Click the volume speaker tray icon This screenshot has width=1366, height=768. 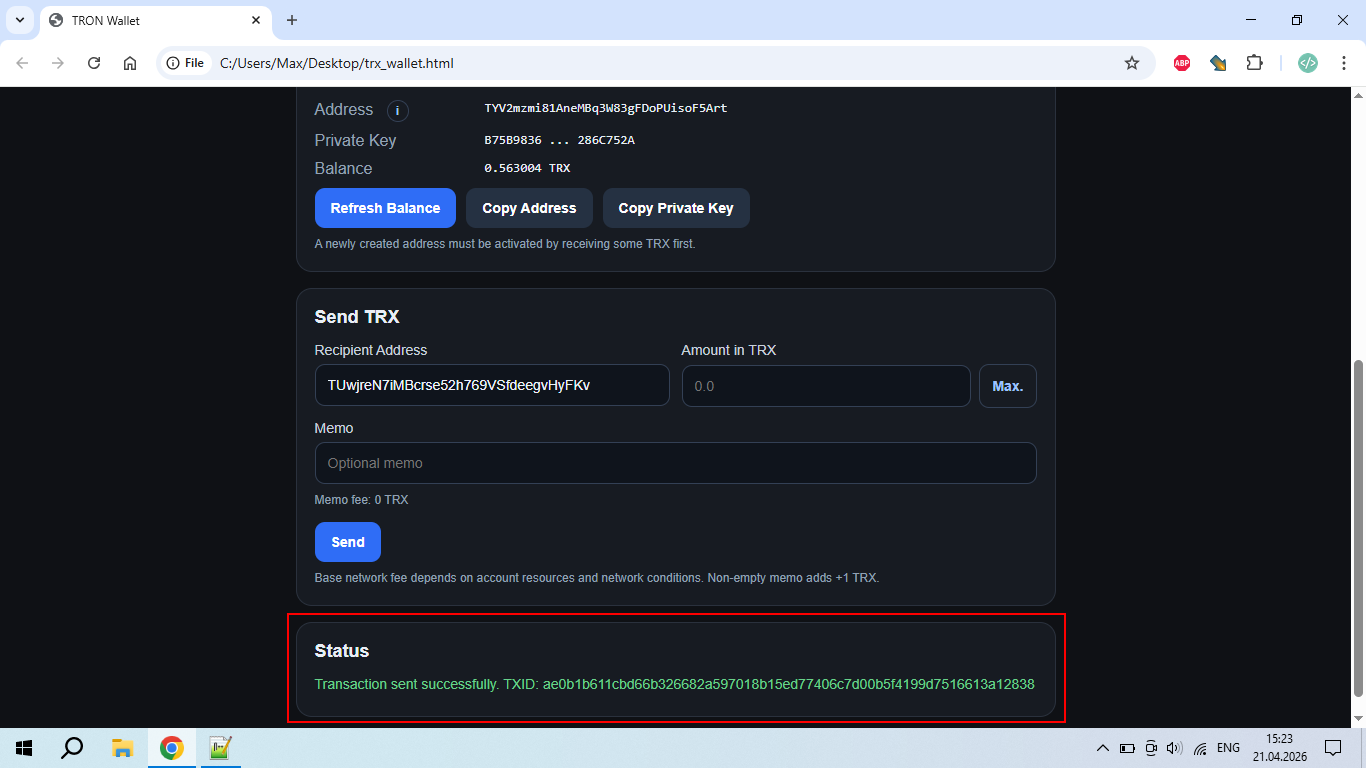tap(1175, 748)
